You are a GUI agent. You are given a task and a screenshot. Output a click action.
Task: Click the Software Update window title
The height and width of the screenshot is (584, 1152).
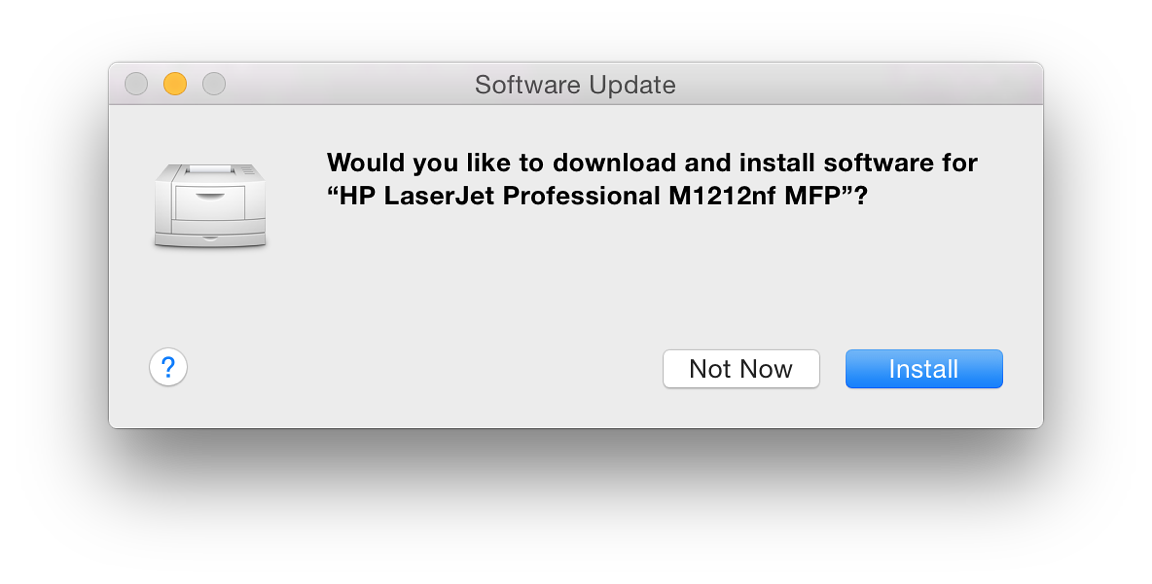point(575,84)
